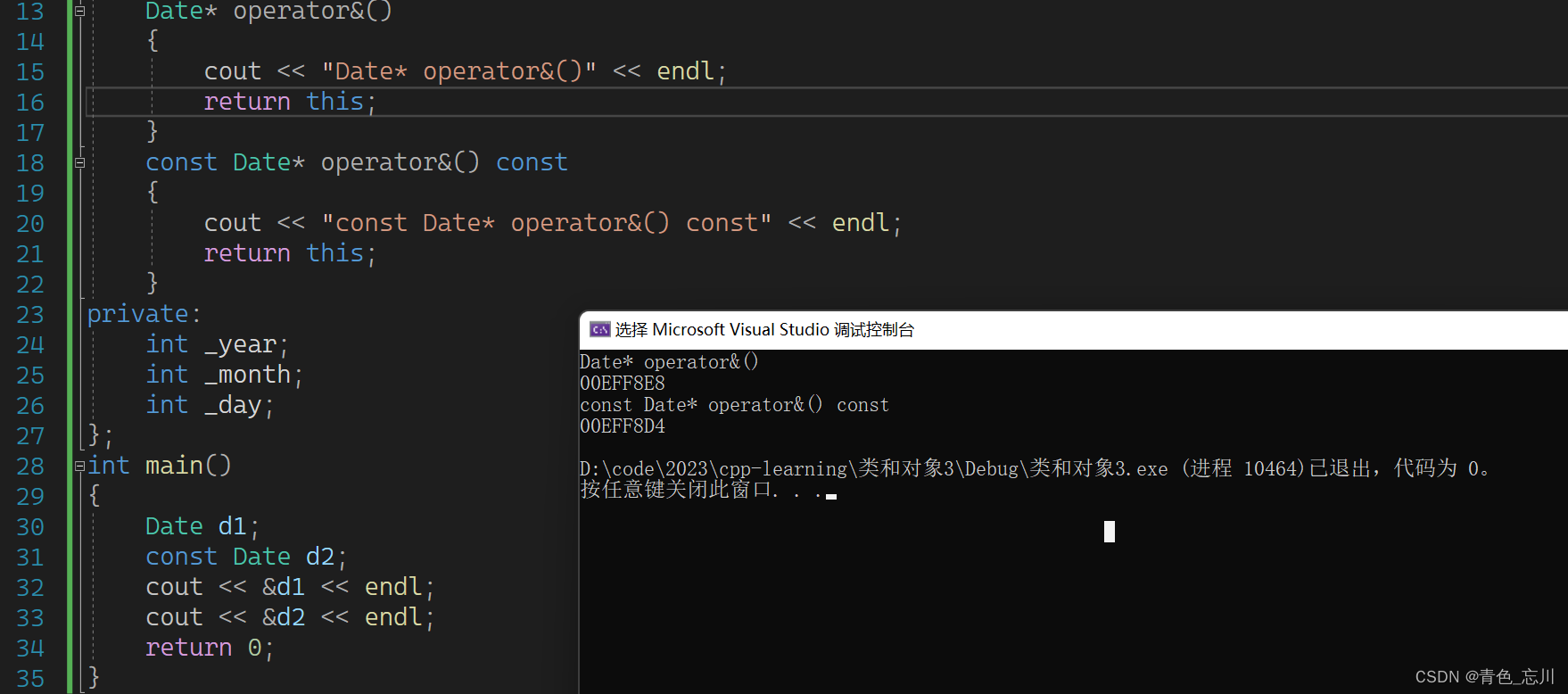
Task: Click the main() function name
Action: click(188, 466)
